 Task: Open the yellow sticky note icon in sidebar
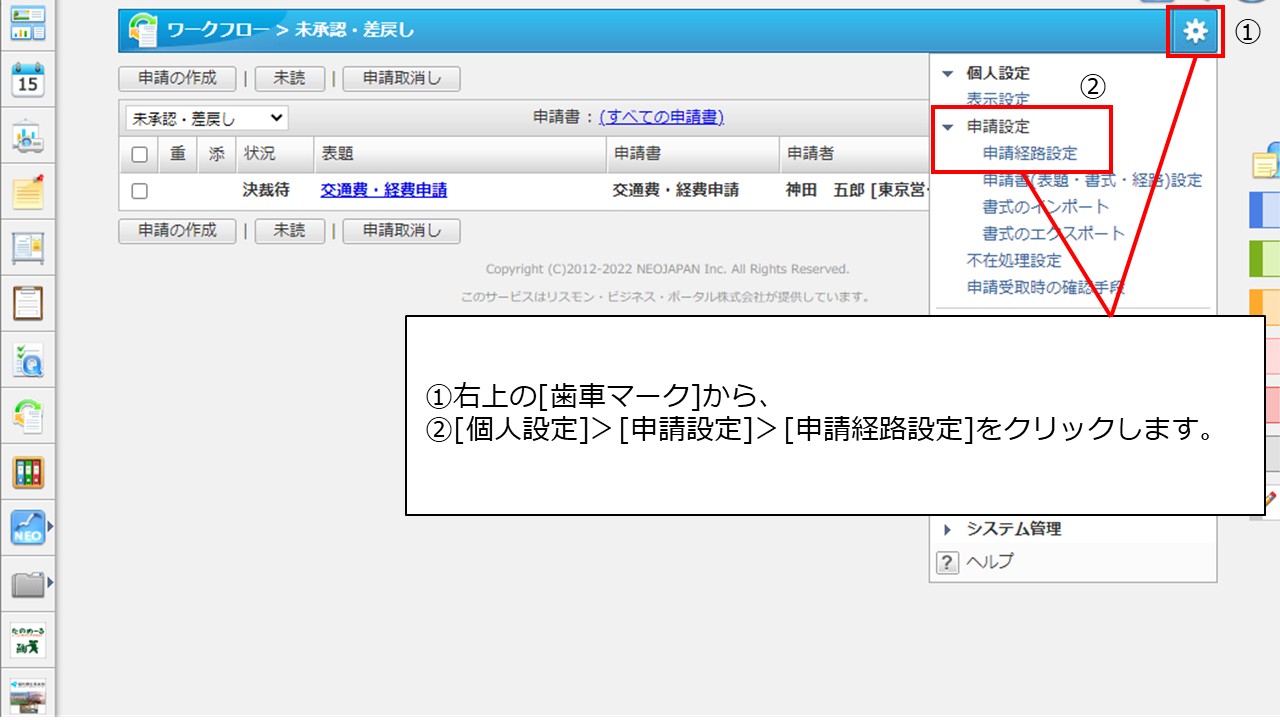click(28, 191)
